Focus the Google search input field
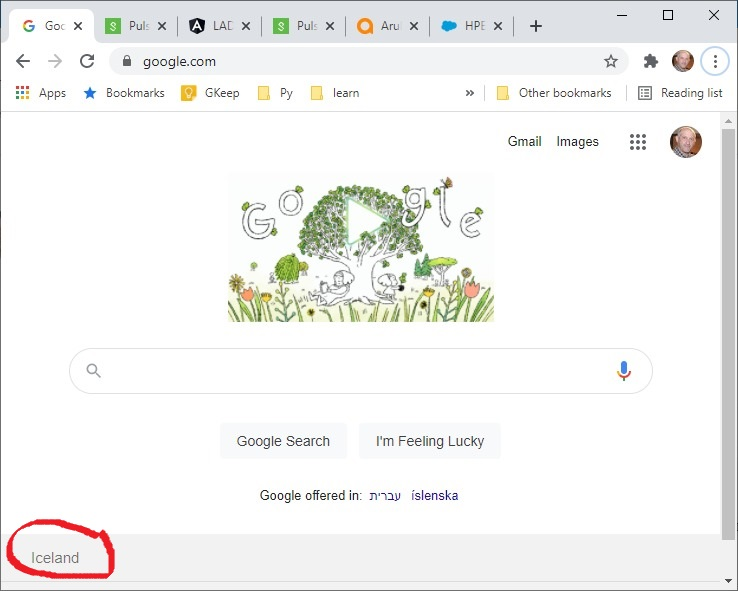 click(x=361, y=371)
